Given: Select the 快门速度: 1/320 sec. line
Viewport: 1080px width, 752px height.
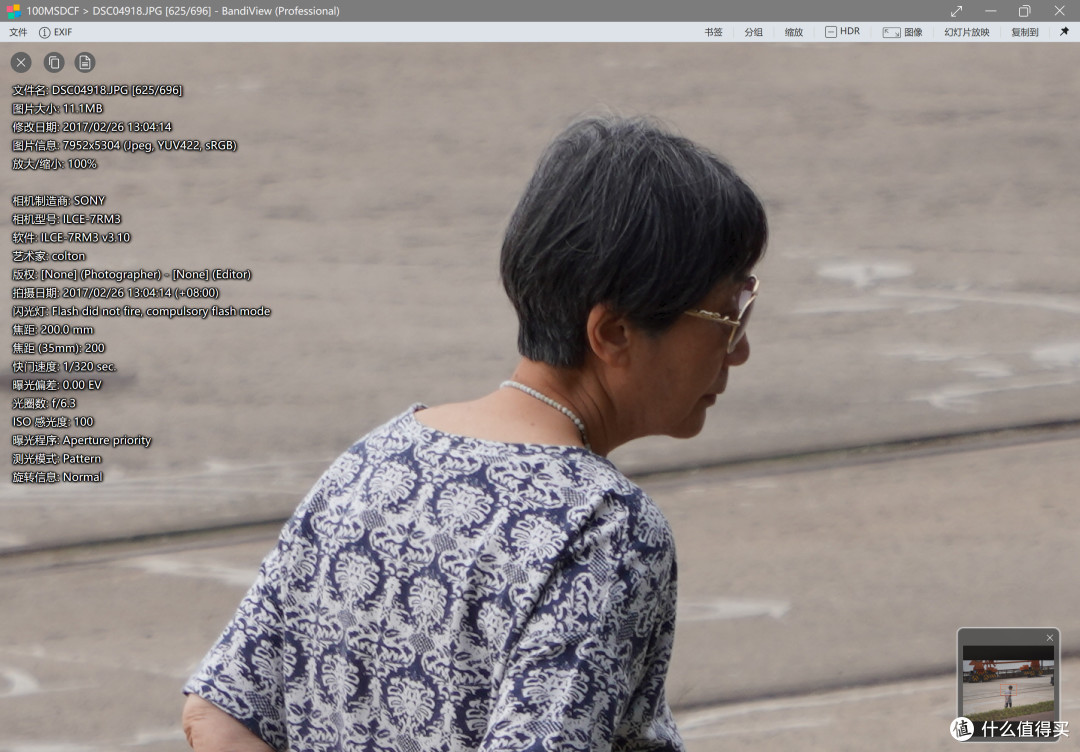Looking at the screenshot, I should point(64,366).
